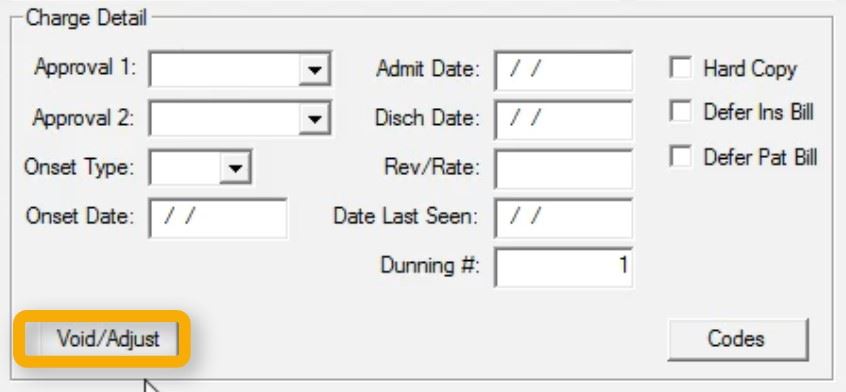This screenshot has width=846, height=392.
Task: Focus the Onset Type combo text area
Action: pyautogui.click(x=185, y=168)
